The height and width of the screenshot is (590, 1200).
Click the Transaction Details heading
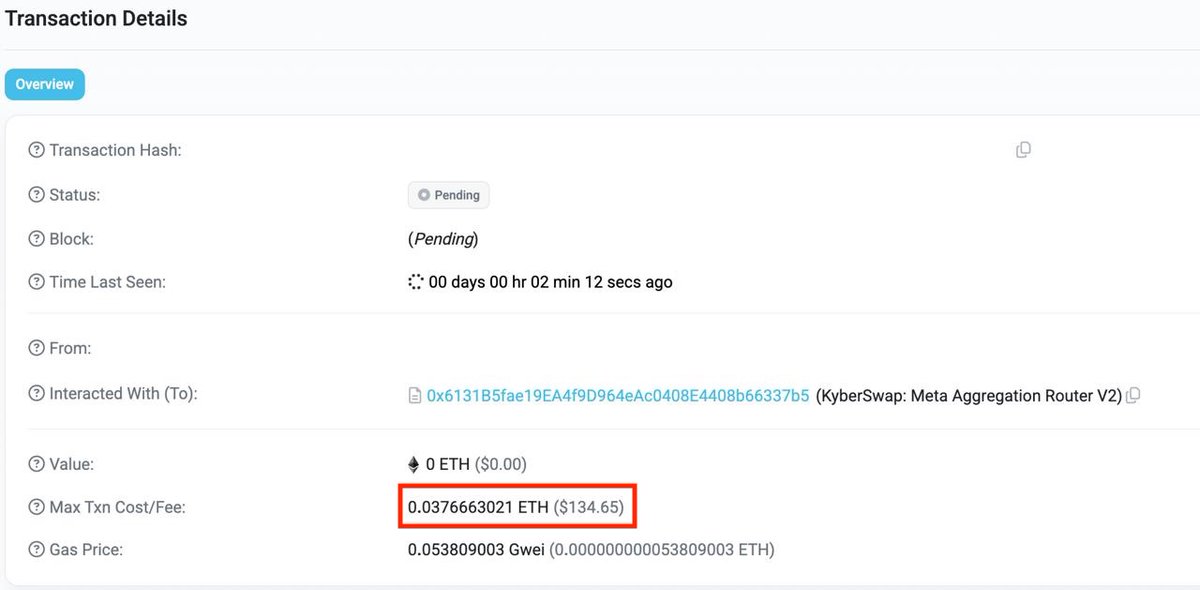[97, 18]
